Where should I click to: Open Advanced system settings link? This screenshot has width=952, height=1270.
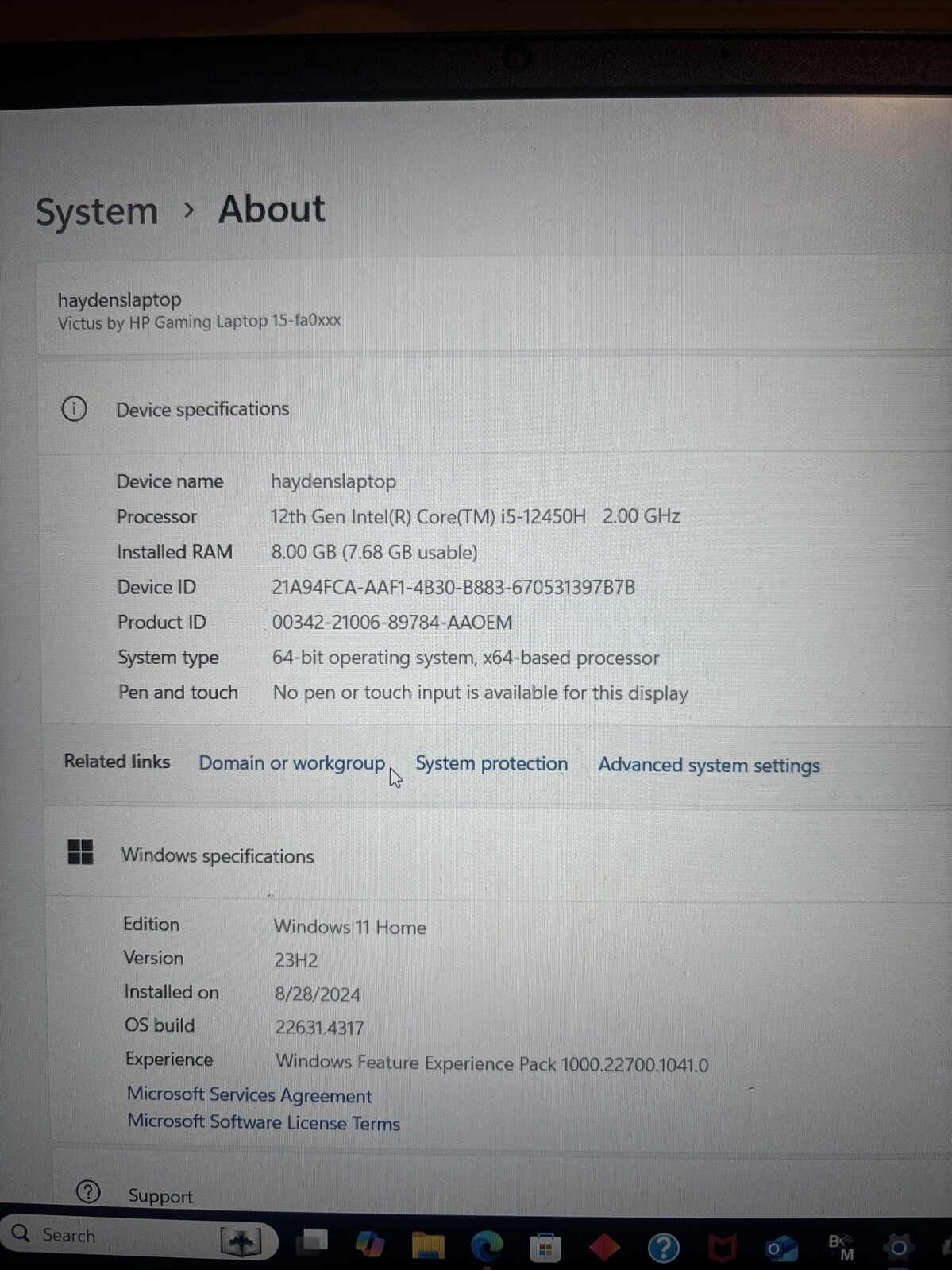tap(709, 765)
